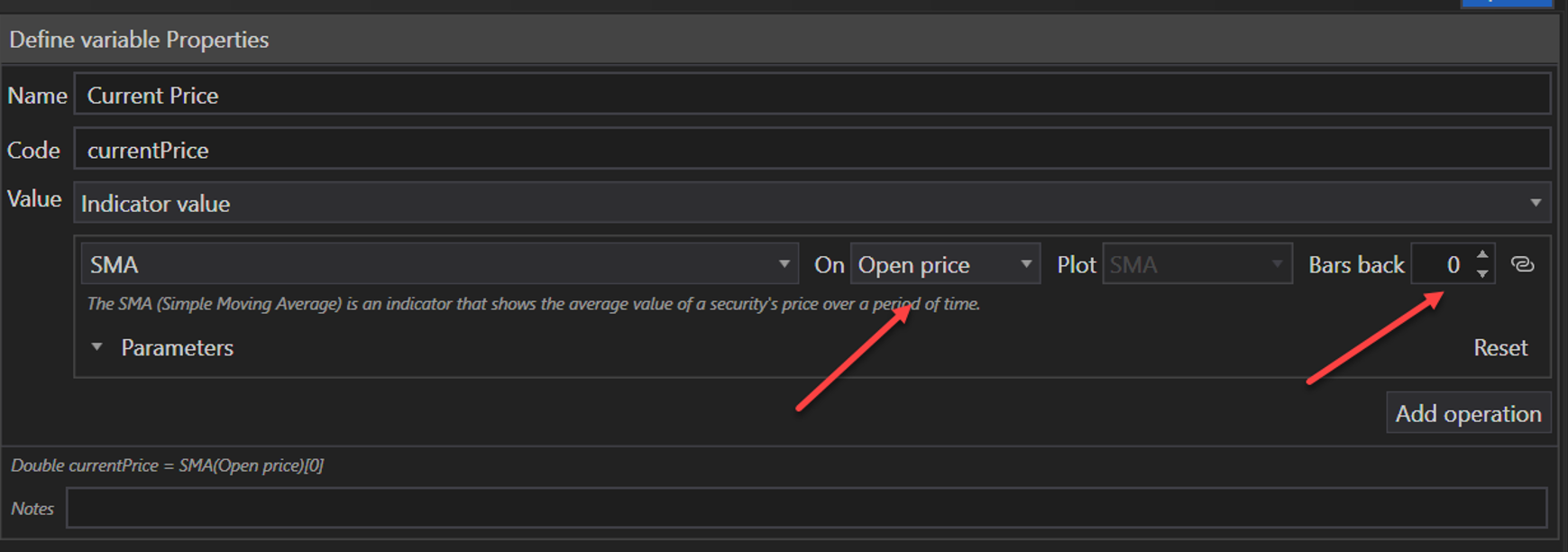Click the link icon beside Bars back

[1522, 264]
